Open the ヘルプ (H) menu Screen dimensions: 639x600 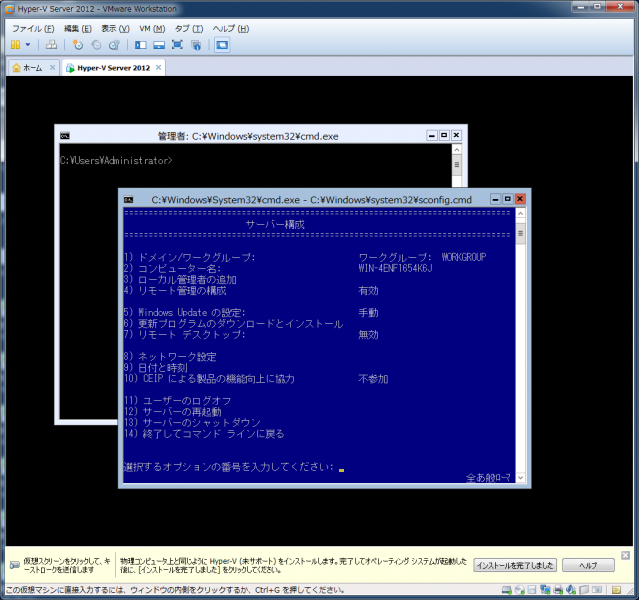[231, 29]
